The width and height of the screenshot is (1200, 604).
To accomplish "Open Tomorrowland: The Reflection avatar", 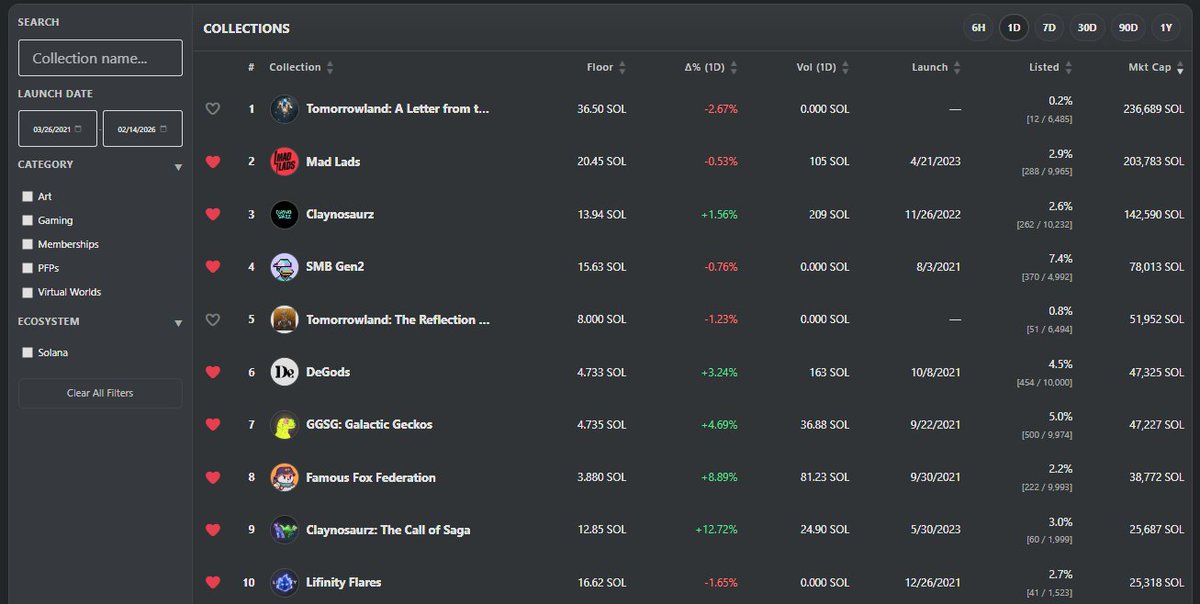I will [x=284, y=320].
